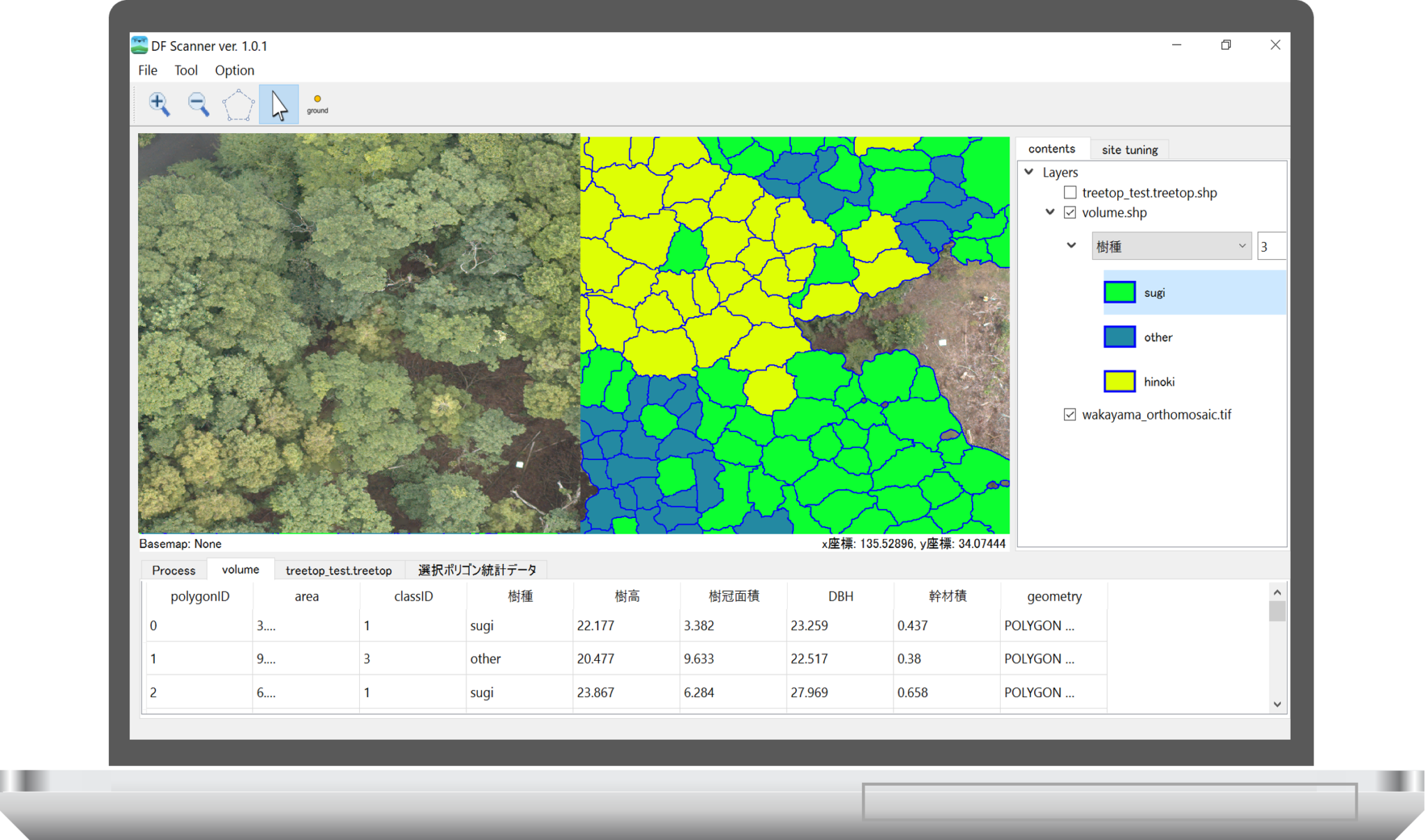
Task: Activate the polygon drawing tool
Action: 238,104
